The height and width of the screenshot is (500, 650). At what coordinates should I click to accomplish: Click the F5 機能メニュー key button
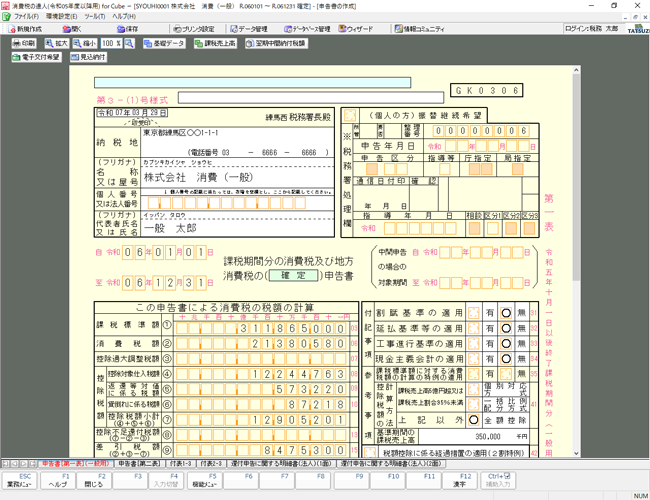coord(204,480)
